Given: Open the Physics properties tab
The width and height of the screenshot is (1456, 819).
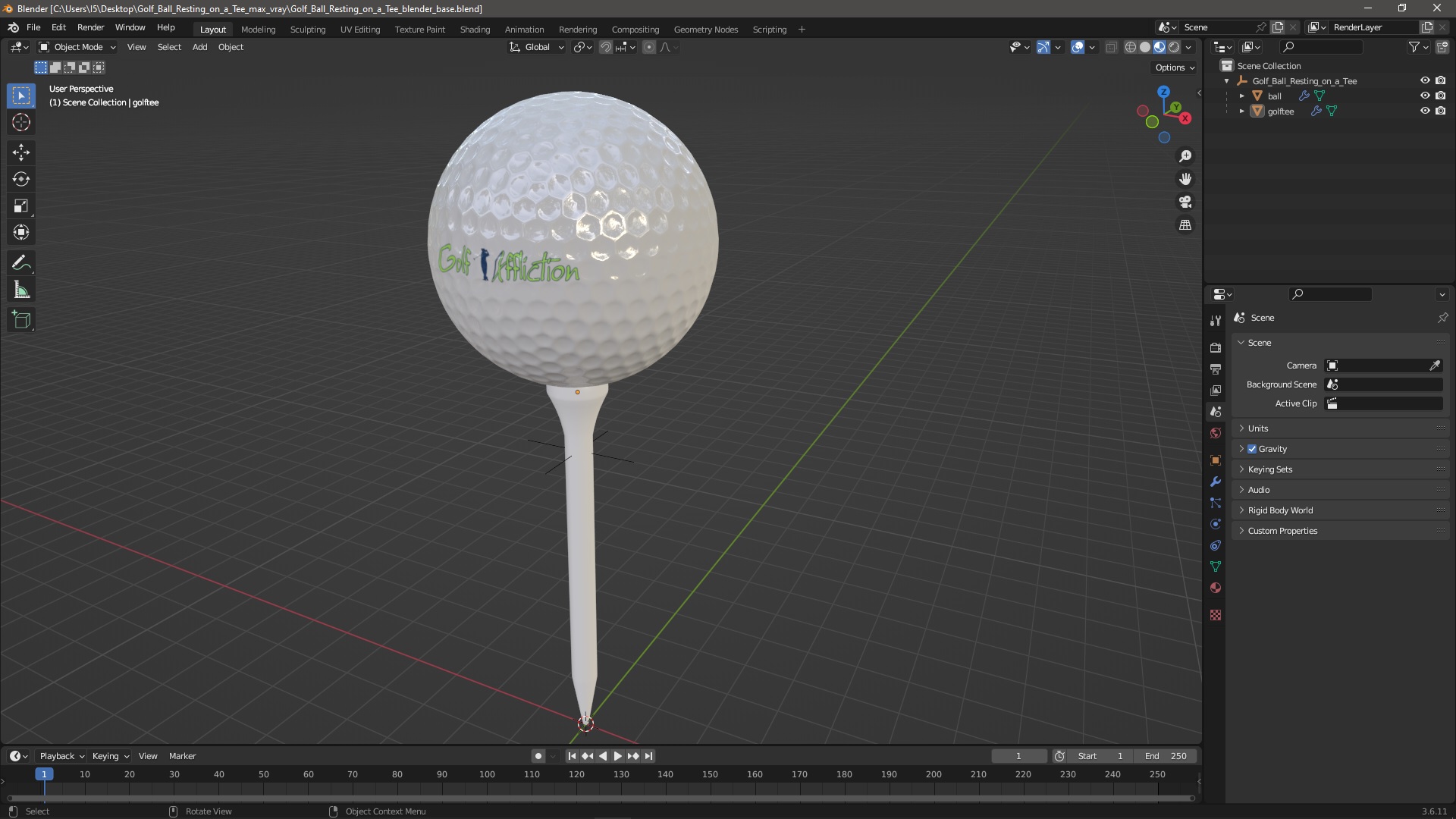Looking at the screenshot, I should point(1216,524).
